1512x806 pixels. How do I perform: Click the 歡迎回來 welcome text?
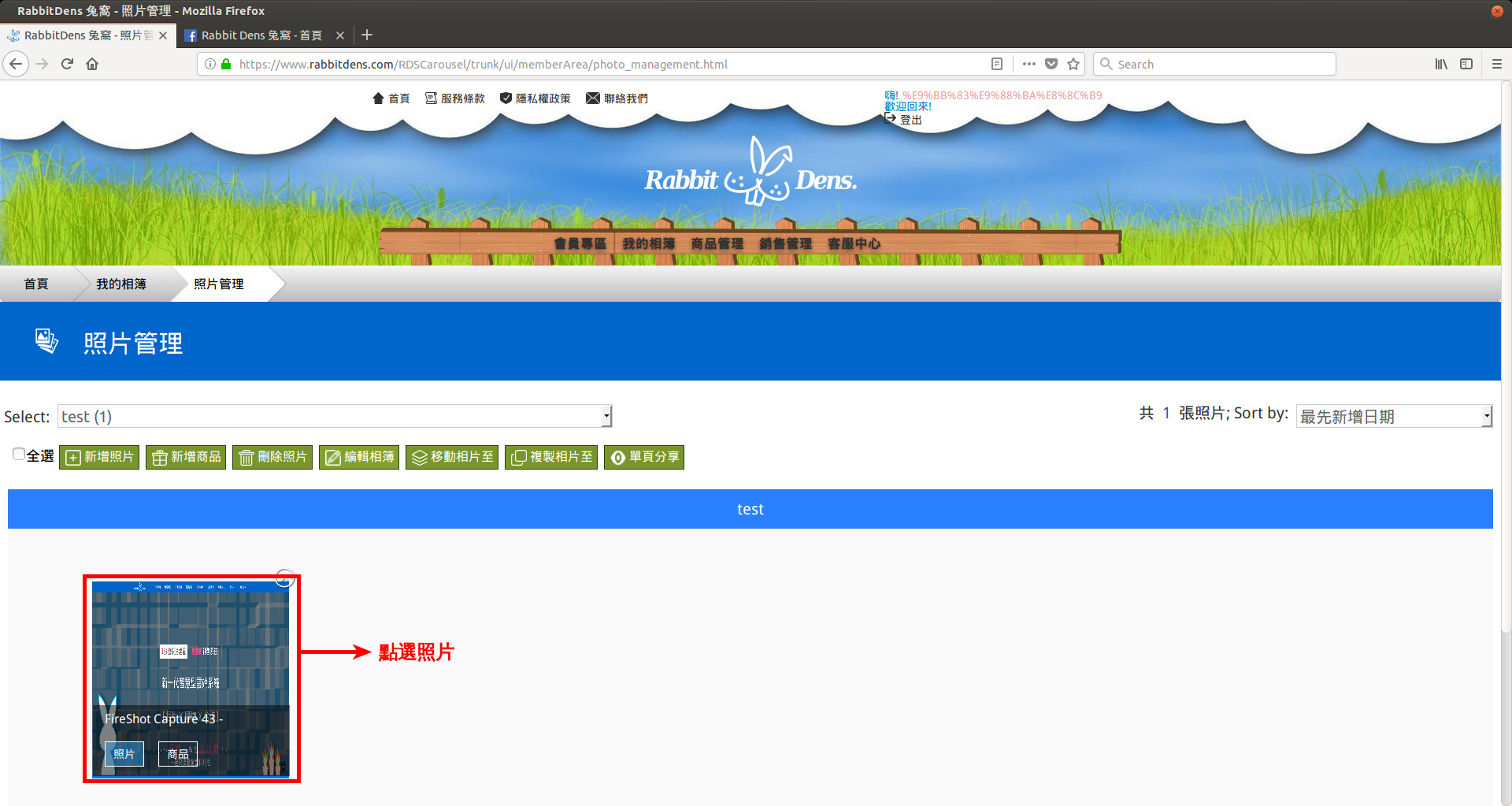[x=908, y=106]
